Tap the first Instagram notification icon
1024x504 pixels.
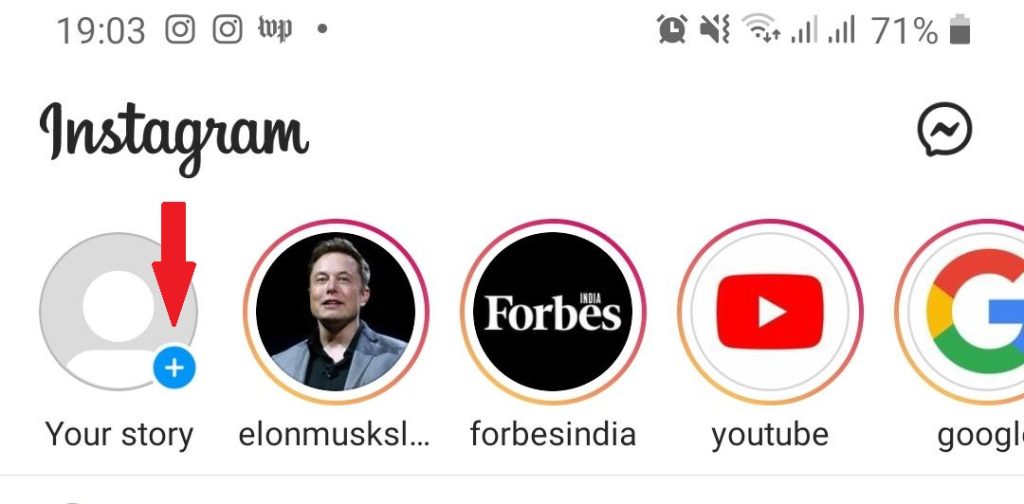[180, 29]
